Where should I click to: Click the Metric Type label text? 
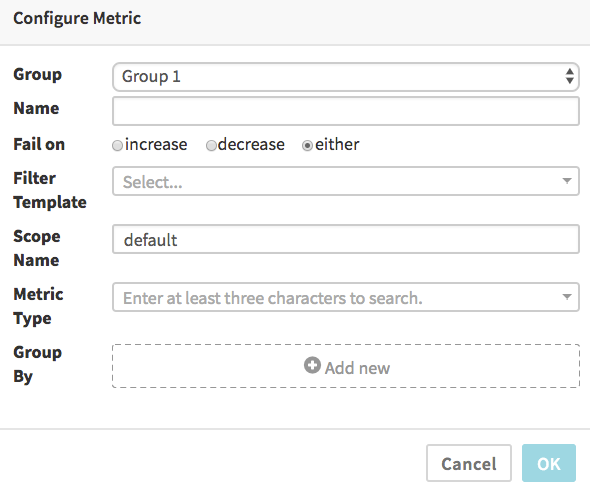(x=38, y=306)
